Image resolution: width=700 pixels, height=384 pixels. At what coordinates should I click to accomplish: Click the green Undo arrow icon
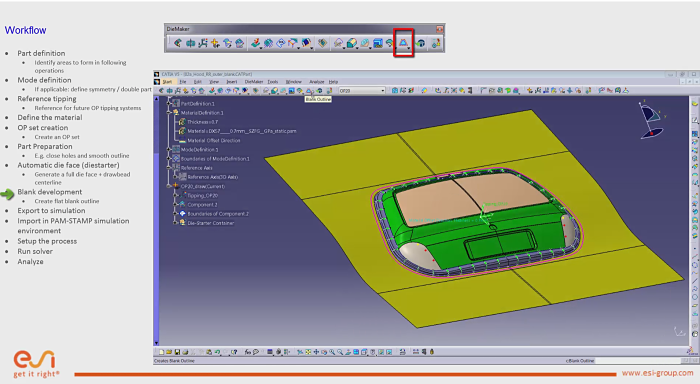[x=217, y=352]
